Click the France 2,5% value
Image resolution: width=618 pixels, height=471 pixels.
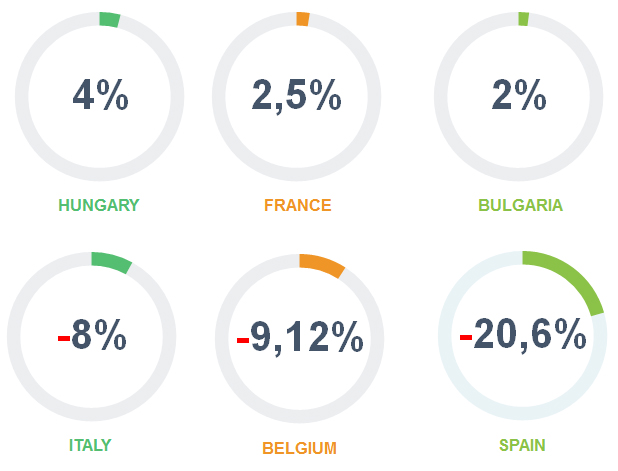pyautogui.click(x=296, y=95)
